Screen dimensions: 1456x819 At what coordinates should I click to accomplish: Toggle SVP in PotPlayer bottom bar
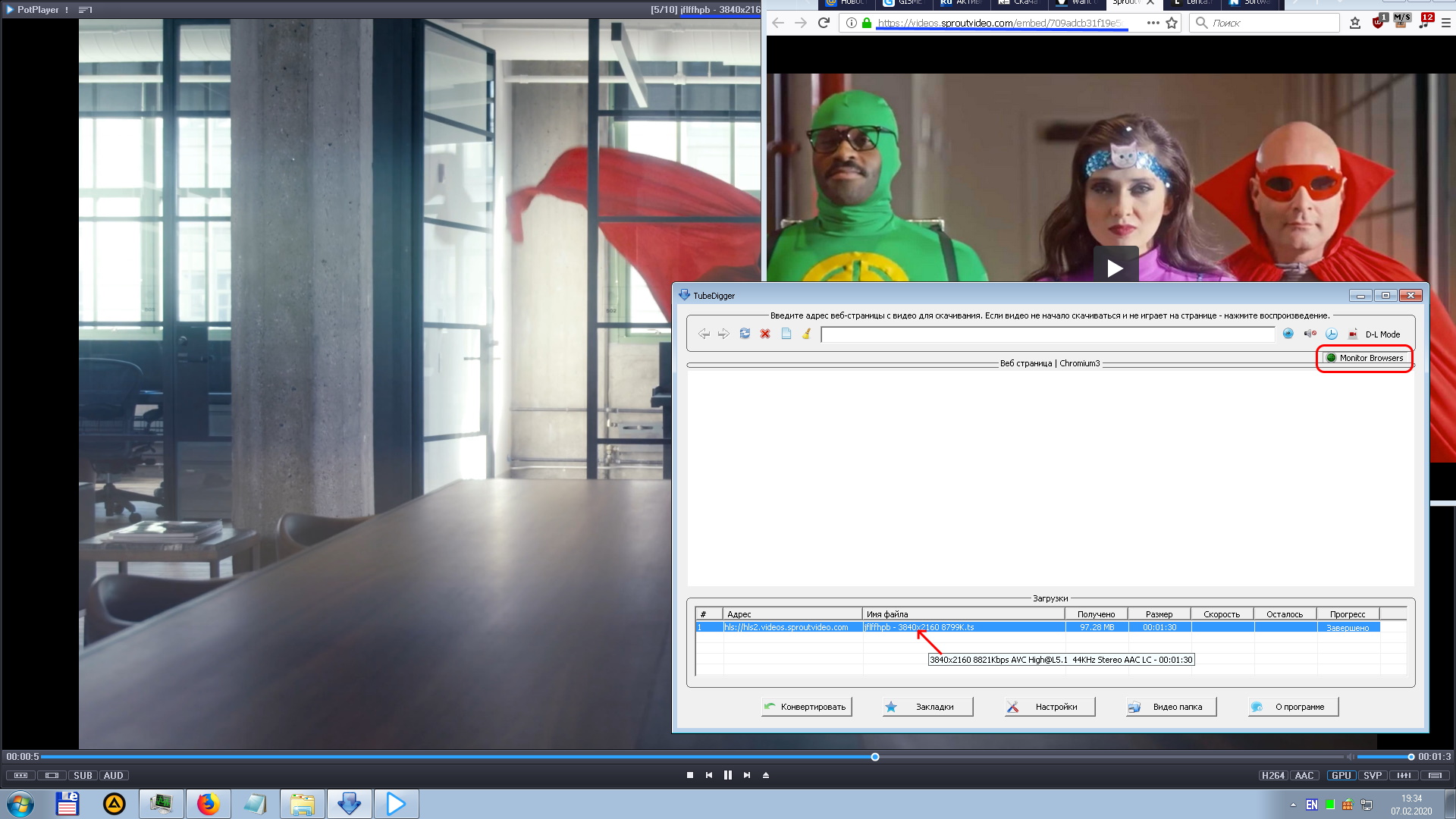point(1372,775)
